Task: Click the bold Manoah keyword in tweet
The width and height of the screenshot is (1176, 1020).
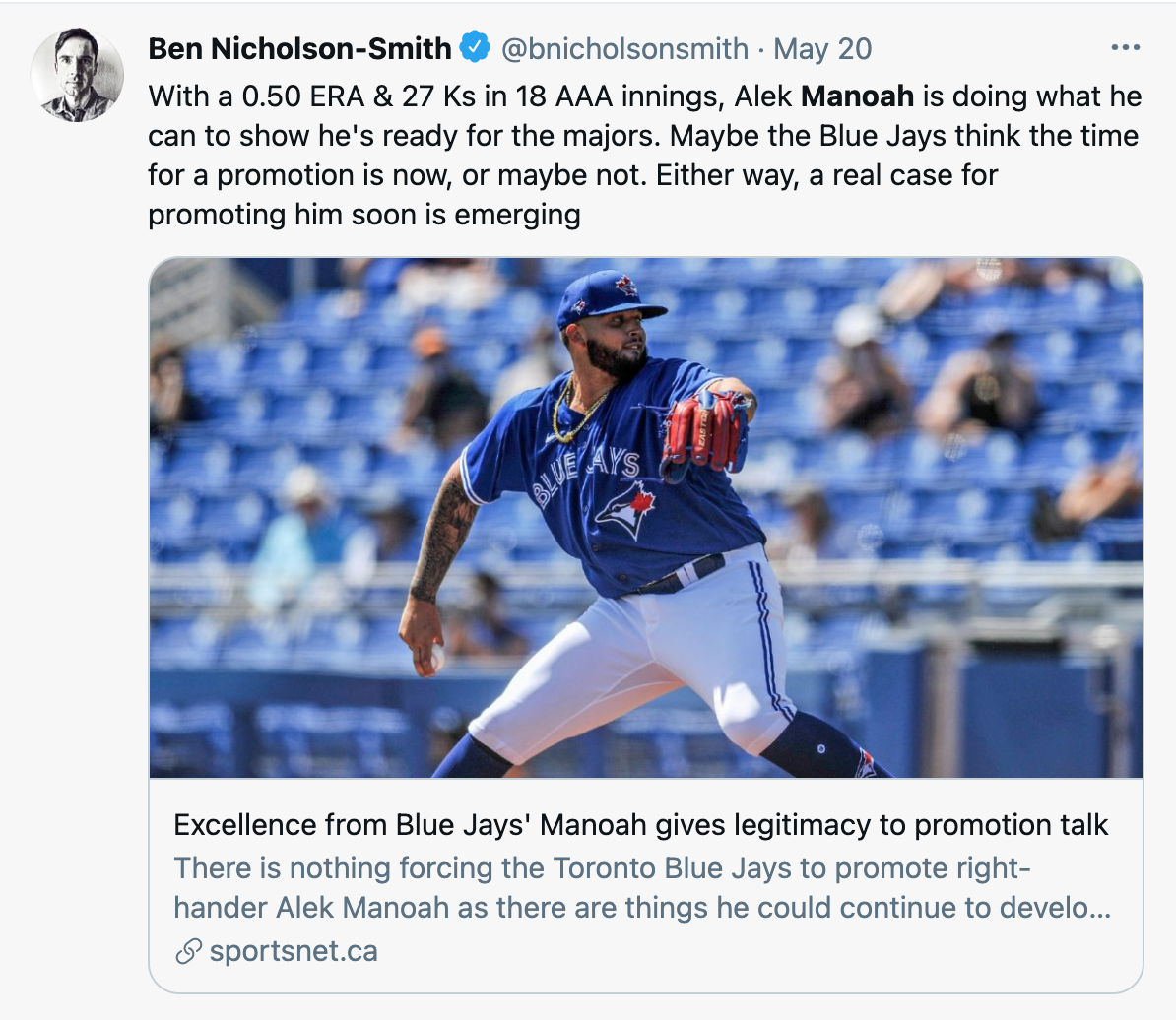Action: [x=857, y=96]
